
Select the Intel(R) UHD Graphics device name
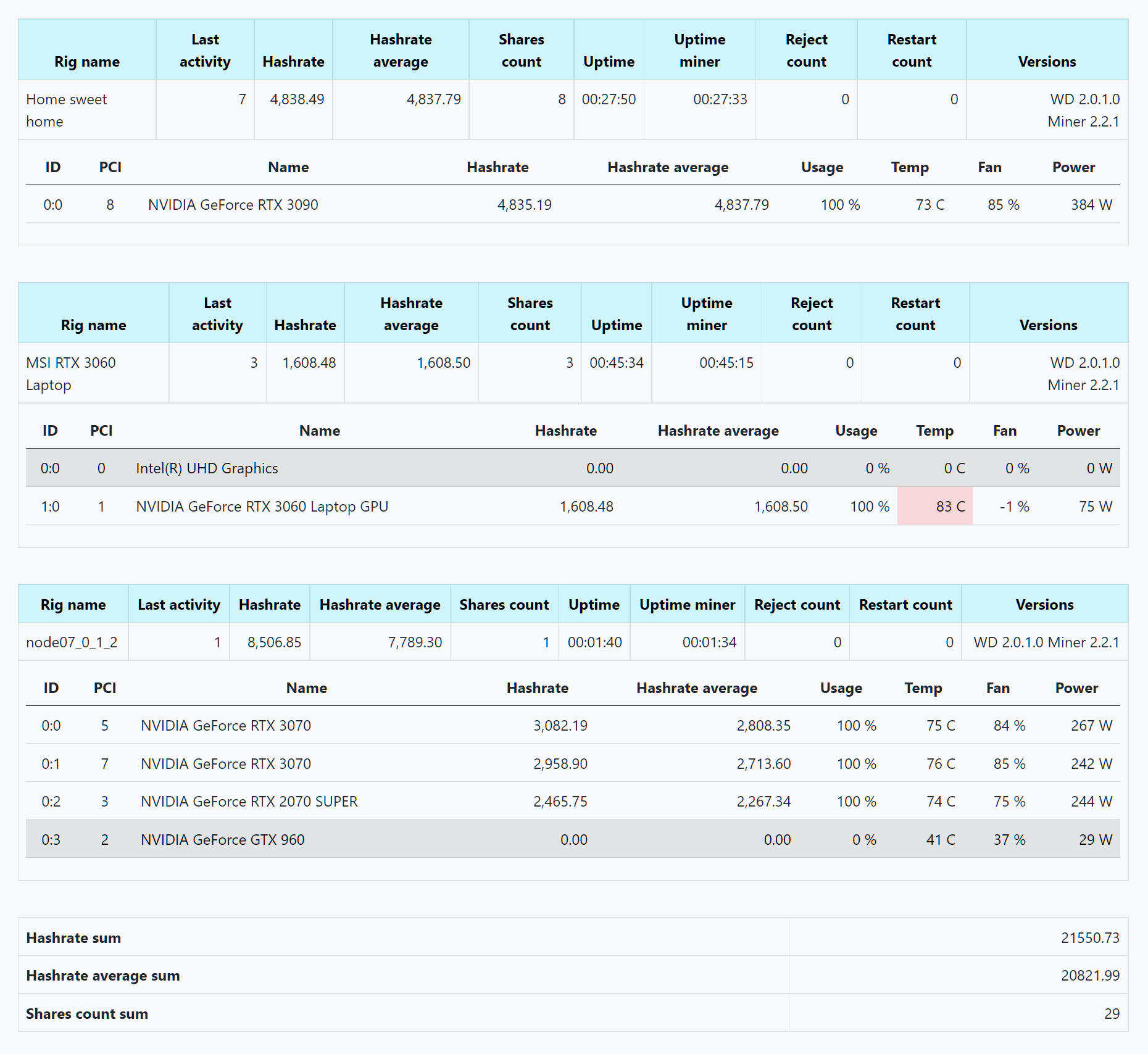207,468
